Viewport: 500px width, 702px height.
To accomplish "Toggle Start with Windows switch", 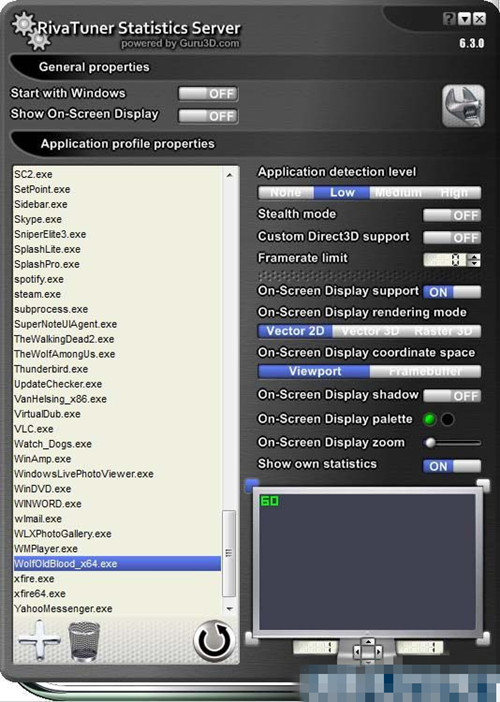I will pyautogui.click(x=208, y=94).
